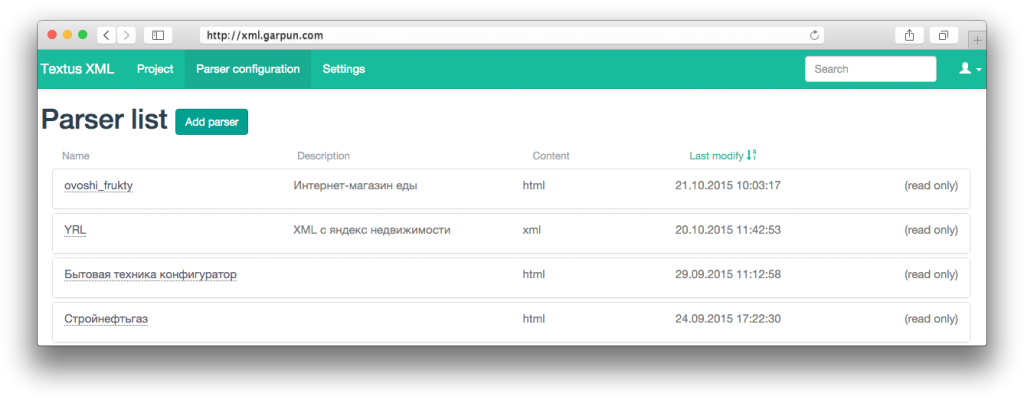The height and width of the screenshot is (400, 1024).
Task: Open Бытовая техника конфигуратор parser link
Action: tap(150, 274)
